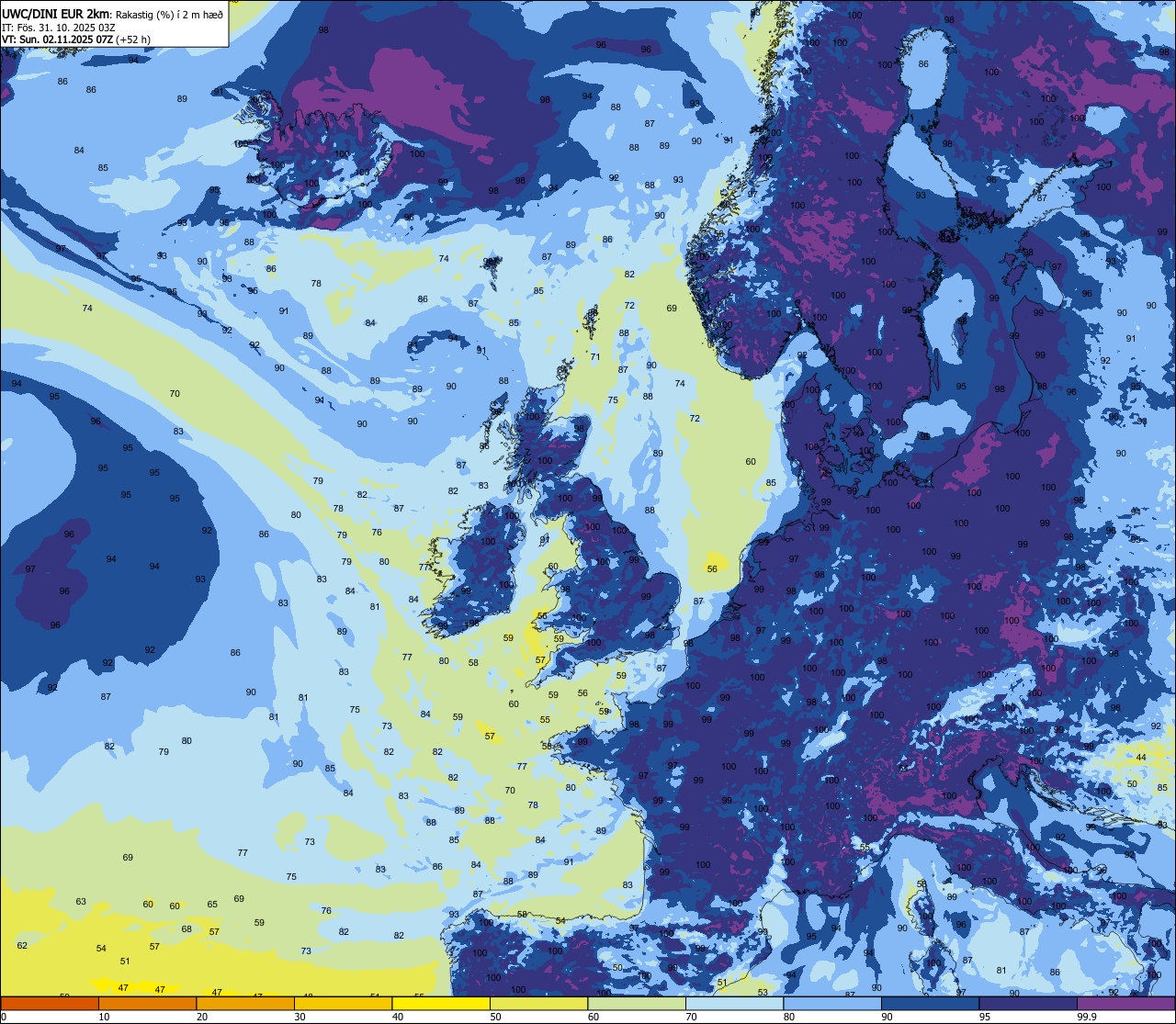The width and height of the screenshot is (1176, 1024).
Task: Click the valid time 'VT: Sun. 02.11.2025 07Z'
Action: (57, 39)
